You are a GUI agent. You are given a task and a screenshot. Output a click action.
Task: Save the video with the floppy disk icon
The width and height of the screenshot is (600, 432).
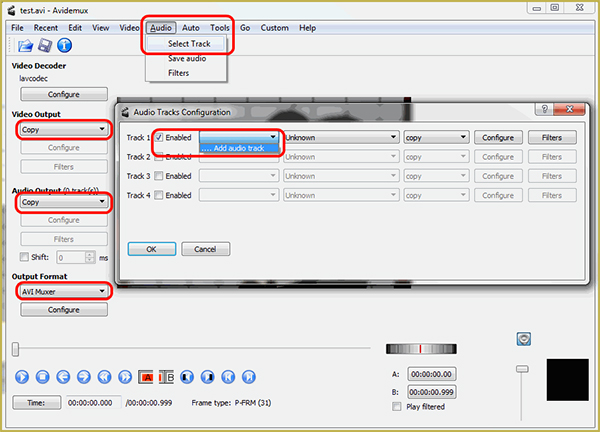point(45,46)
